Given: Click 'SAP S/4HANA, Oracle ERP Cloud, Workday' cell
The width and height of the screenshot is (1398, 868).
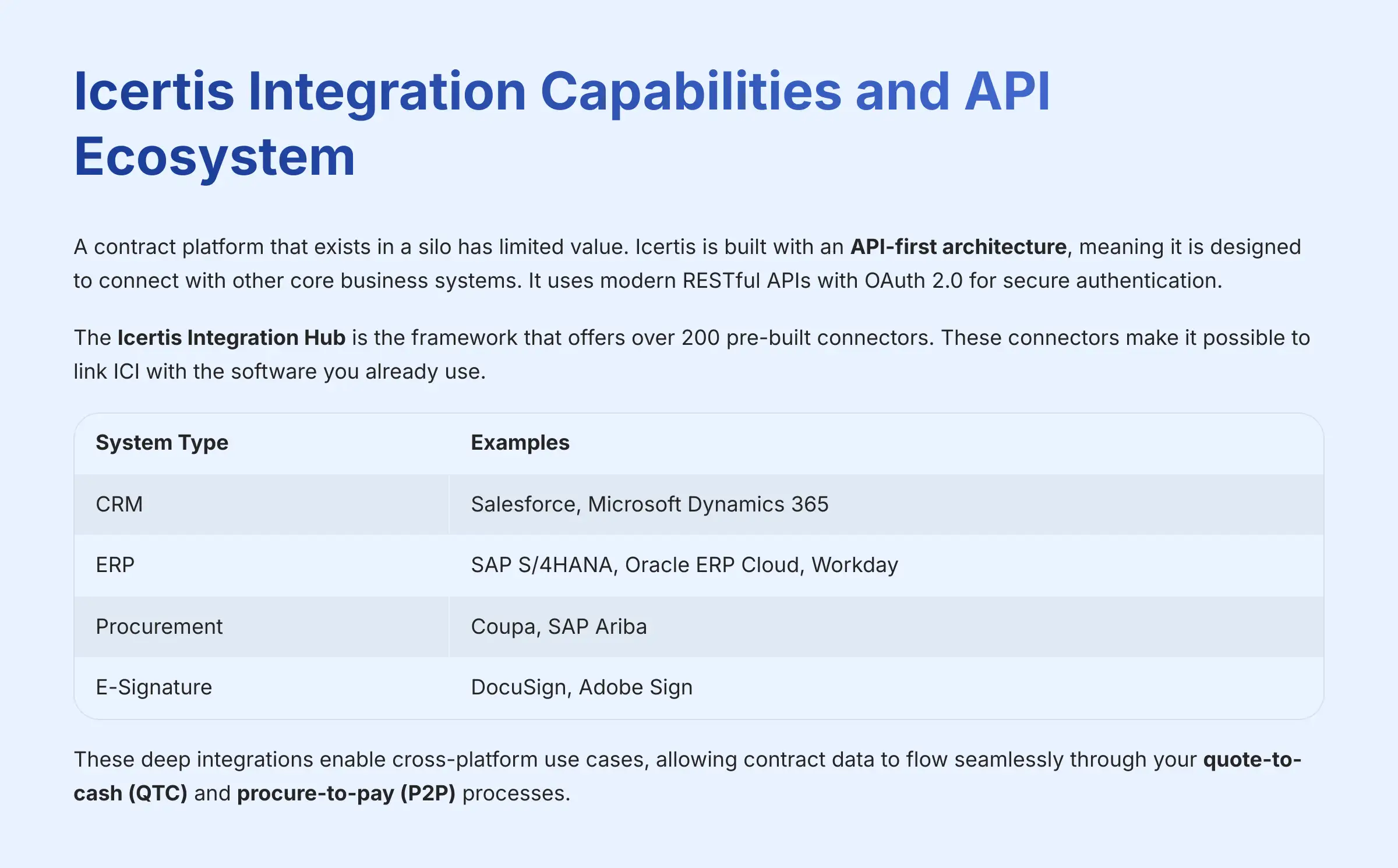Looking at the screenshot, I should [886, 565].
